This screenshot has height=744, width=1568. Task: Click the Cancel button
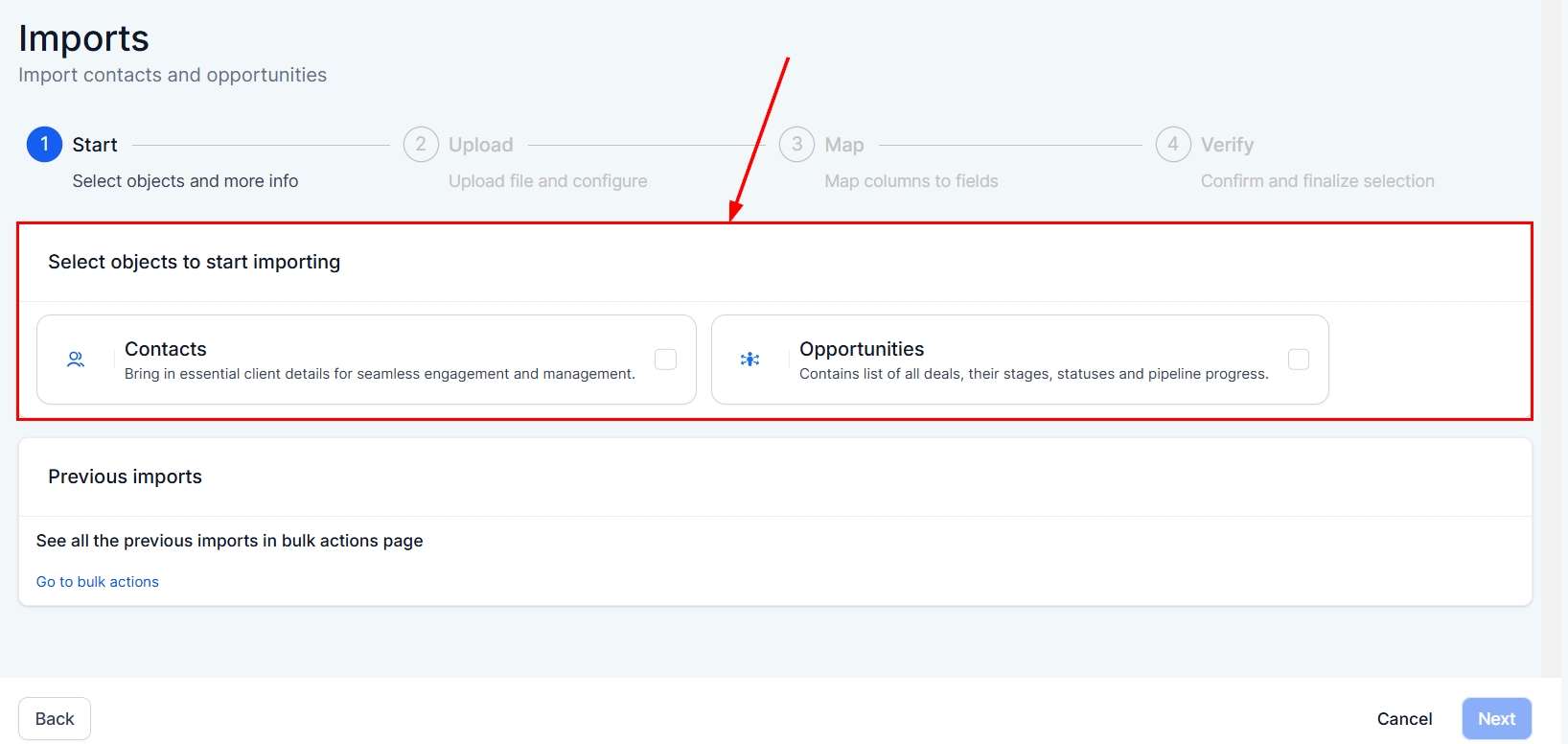(1404, 719)
